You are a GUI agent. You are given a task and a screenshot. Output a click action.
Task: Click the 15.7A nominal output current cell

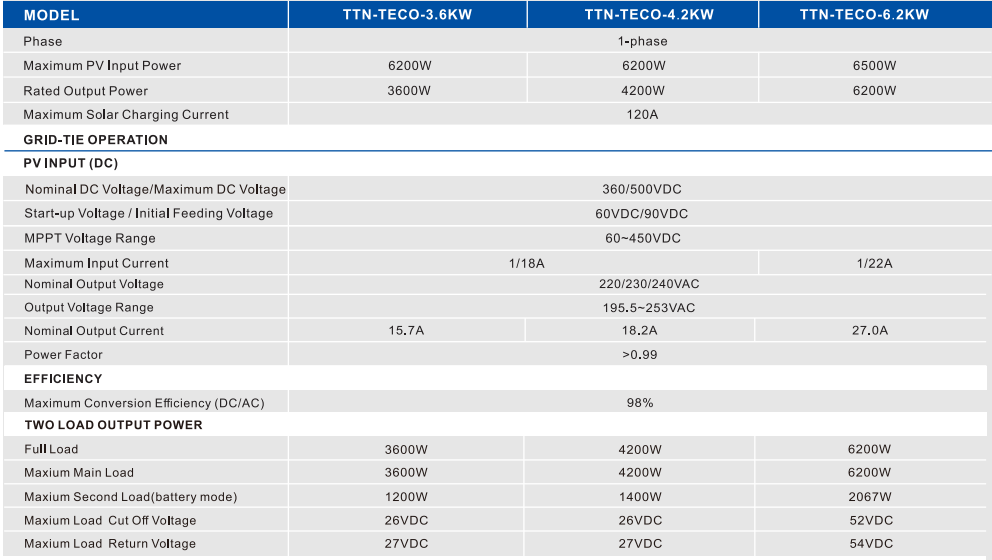(408, 331)
